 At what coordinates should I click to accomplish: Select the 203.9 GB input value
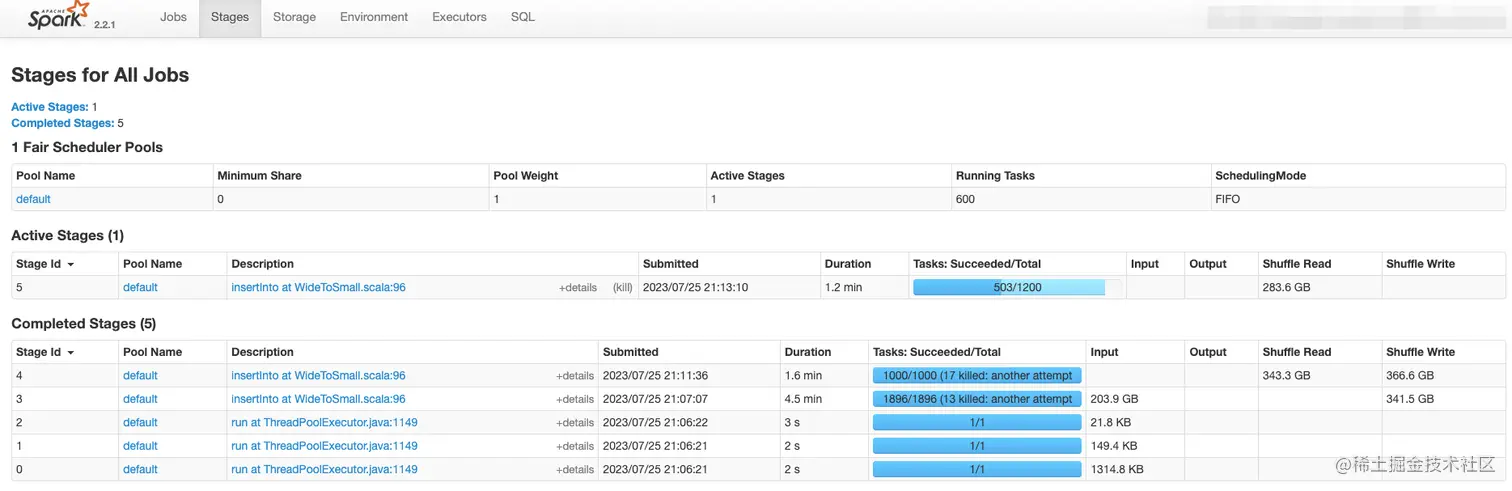pos(1115,399)
